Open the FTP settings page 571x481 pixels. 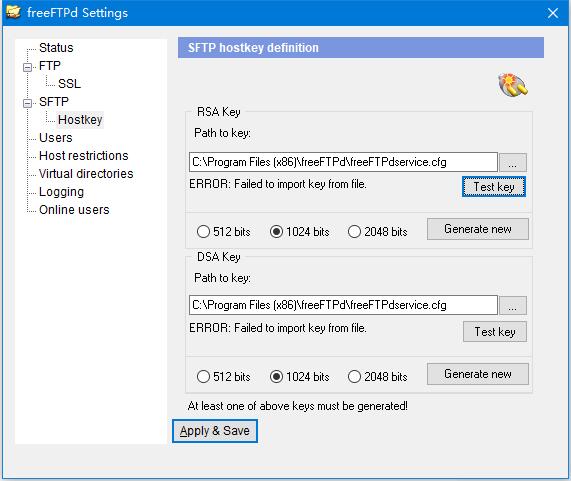(x=50, y=66)
